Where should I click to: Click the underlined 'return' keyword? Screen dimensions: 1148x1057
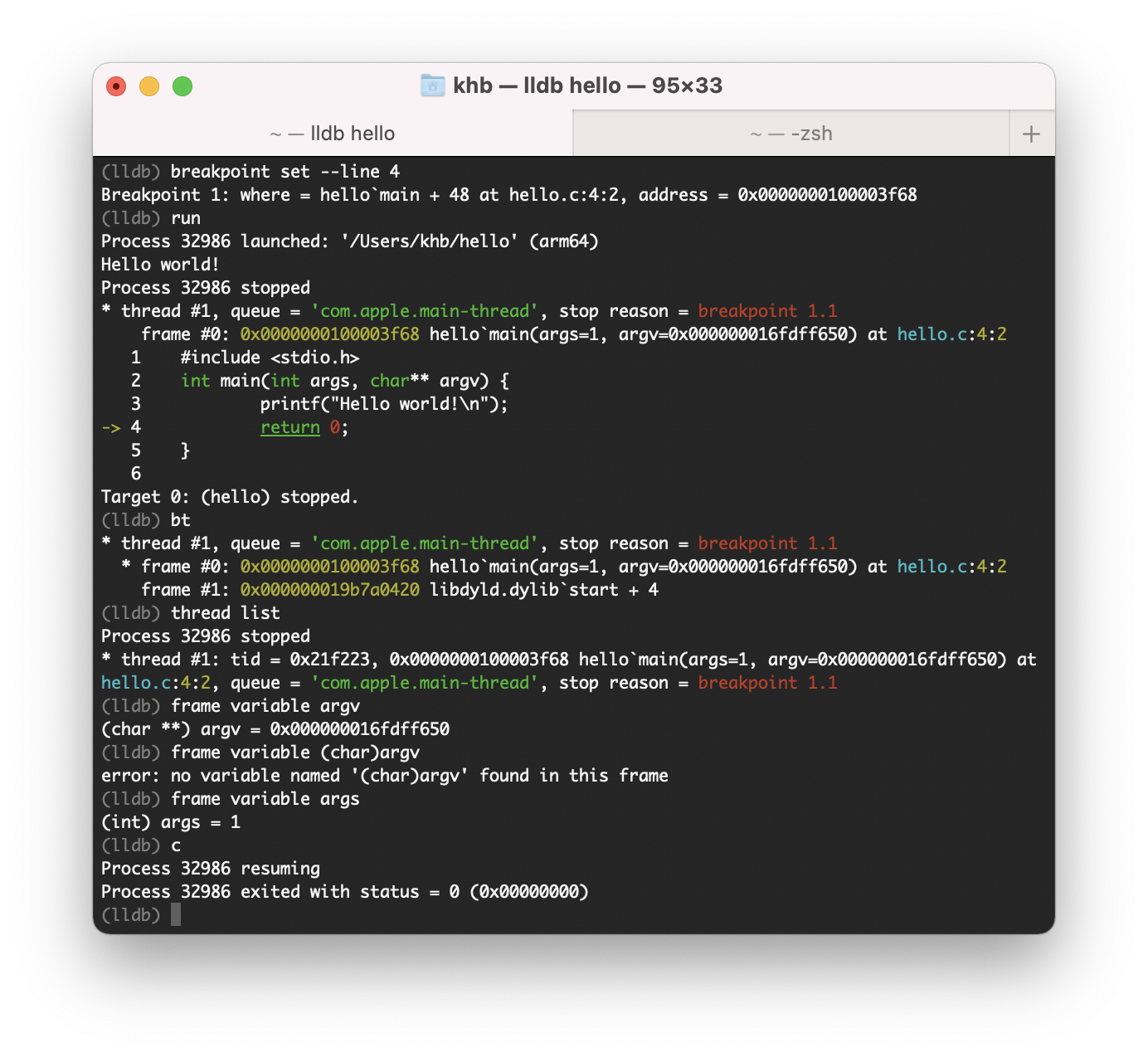click(x=290, y=427)
